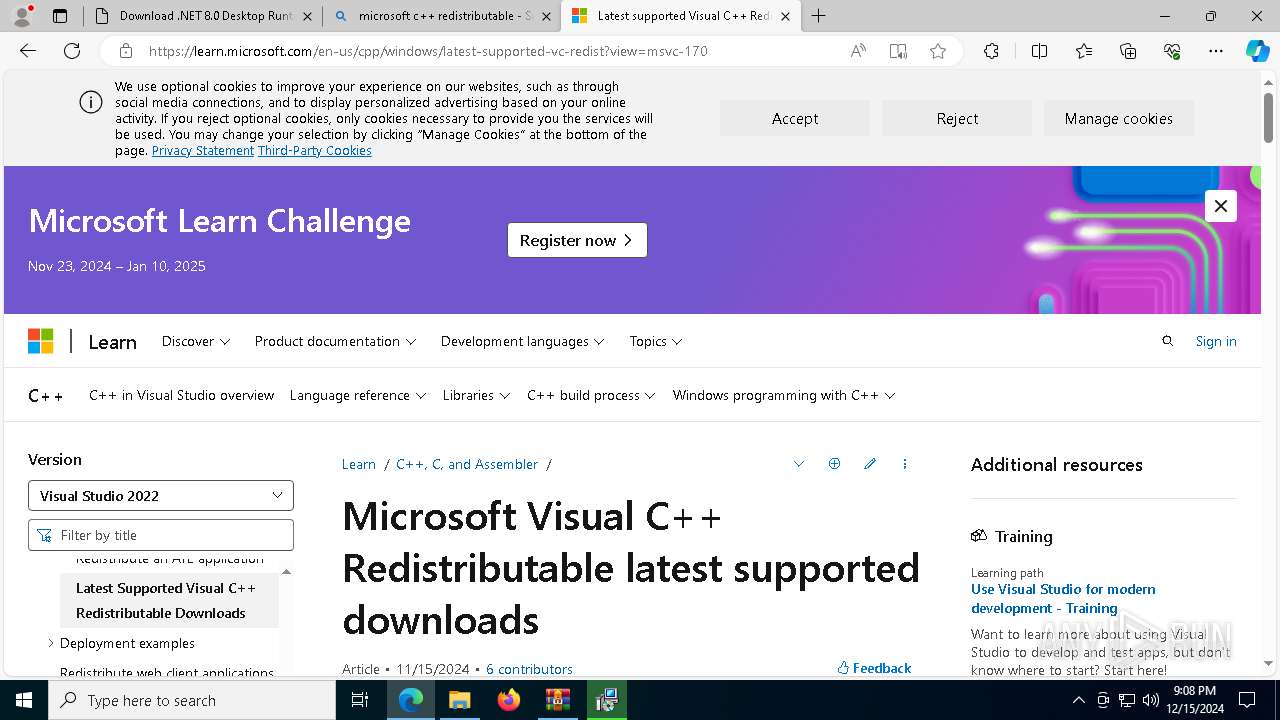Screen dimensions: 1280x720
Task: View site information lock icon
Action: 126,51
